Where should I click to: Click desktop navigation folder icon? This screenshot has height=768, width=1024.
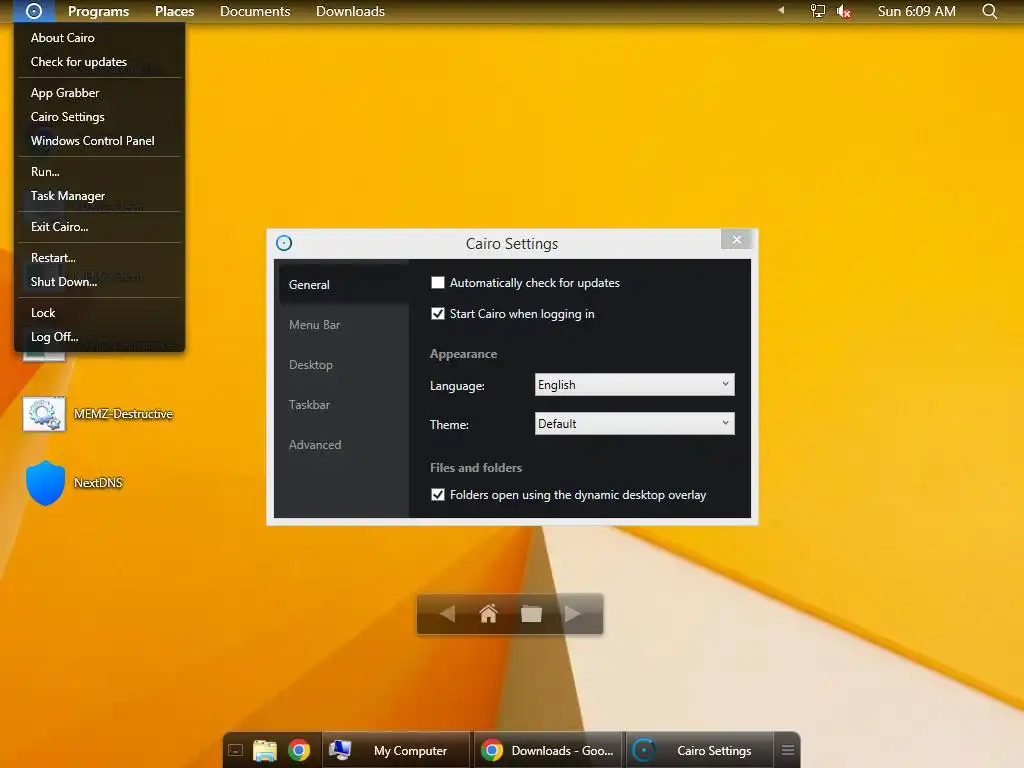[x=531, y=614]
